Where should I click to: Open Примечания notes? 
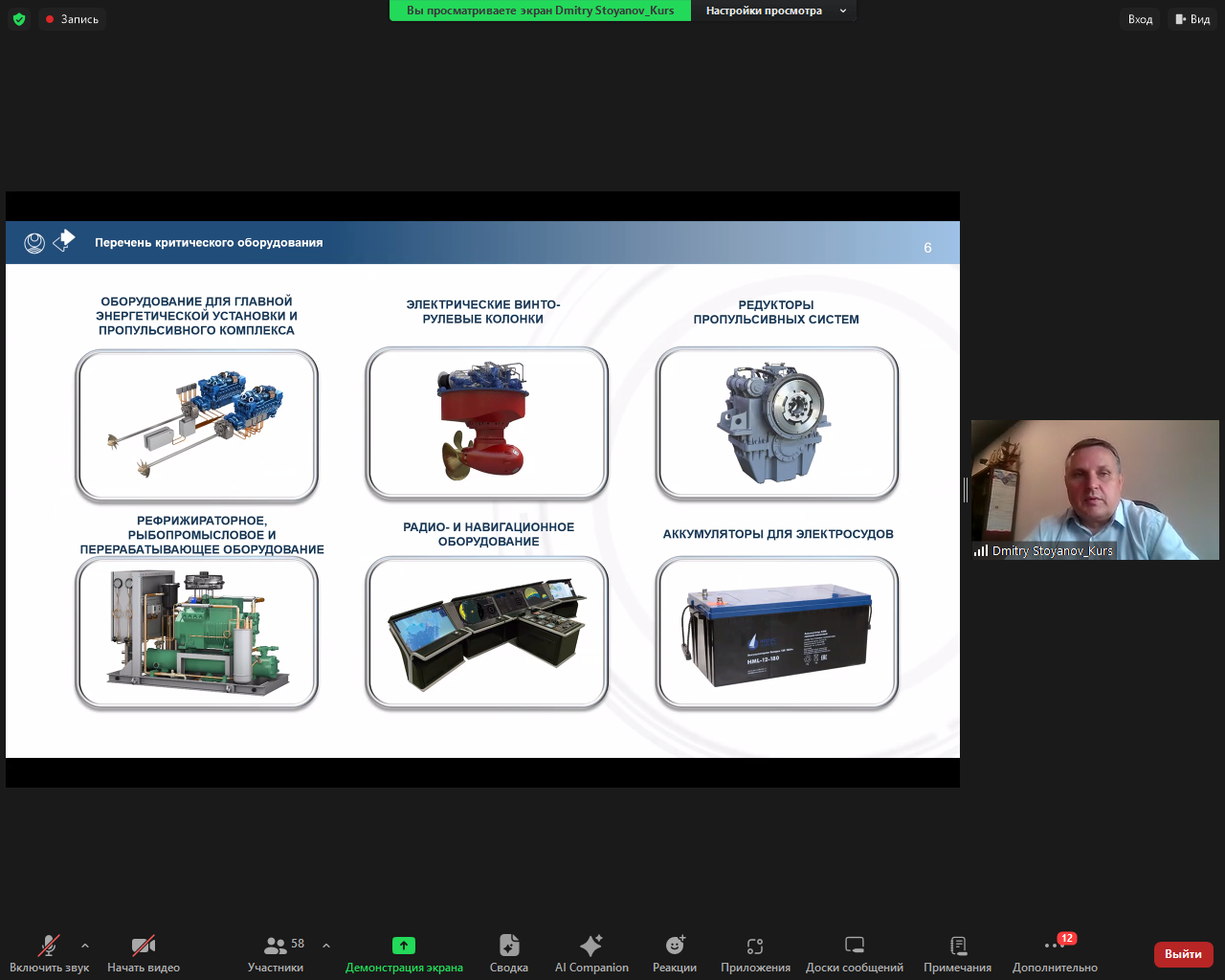[957, 953]
